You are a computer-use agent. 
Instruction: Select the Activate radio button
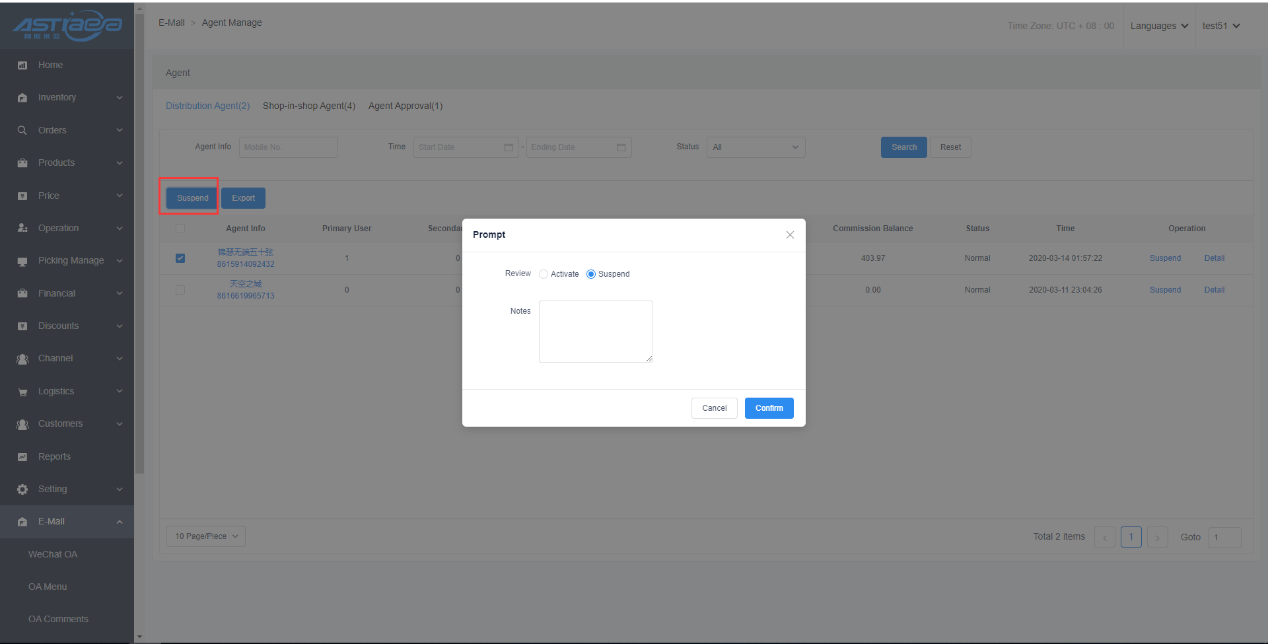pos(544,274)
